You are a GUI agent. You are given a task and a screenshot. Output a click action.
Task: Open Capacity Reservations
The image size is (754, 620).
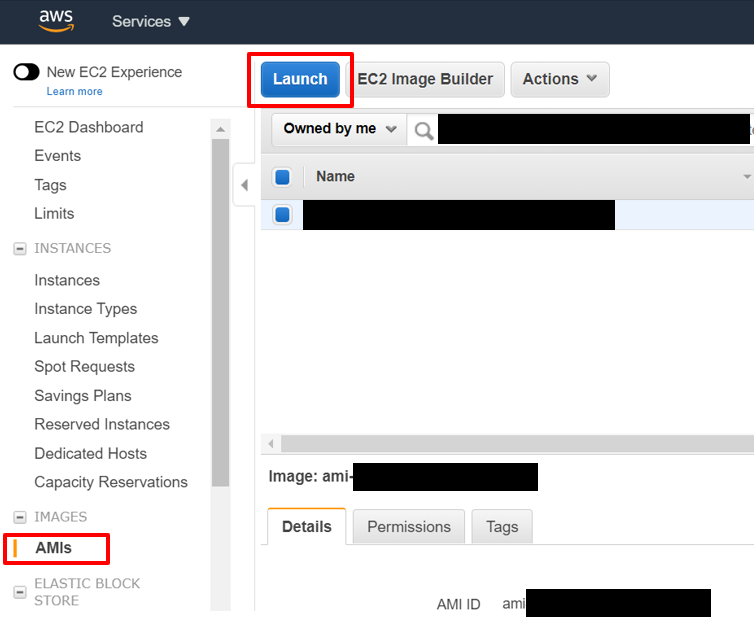pyautogui.click(x=111, y=482)
